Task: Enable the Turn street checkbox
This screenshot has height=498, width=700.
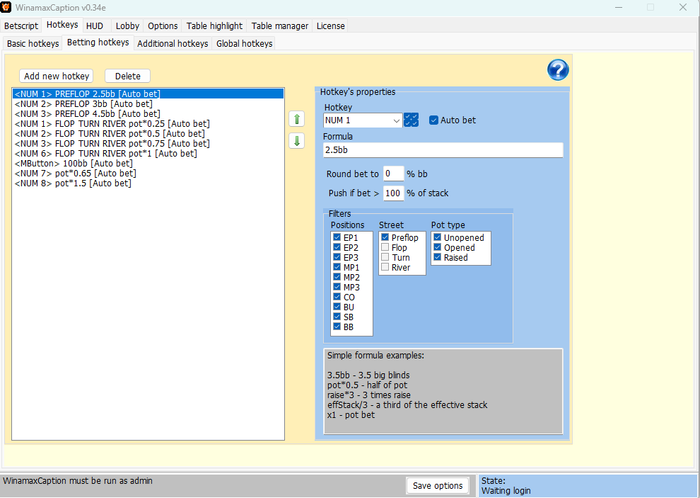Action: [385, 257]
